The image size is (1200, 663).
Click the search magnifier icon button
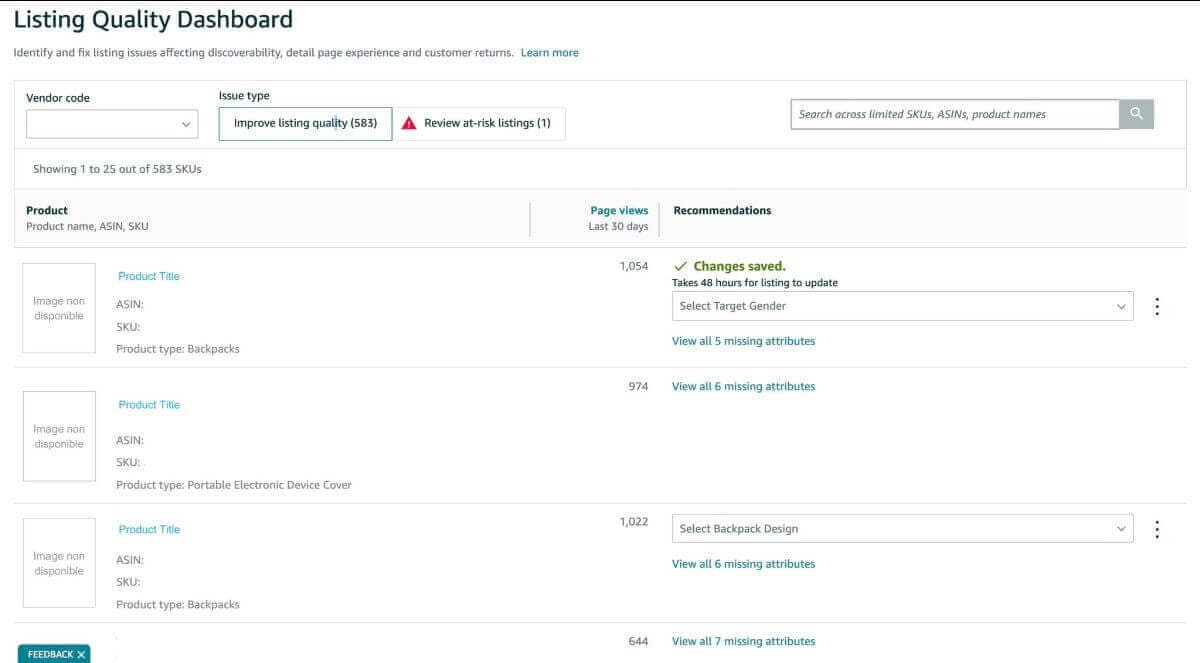[1136, 114]
